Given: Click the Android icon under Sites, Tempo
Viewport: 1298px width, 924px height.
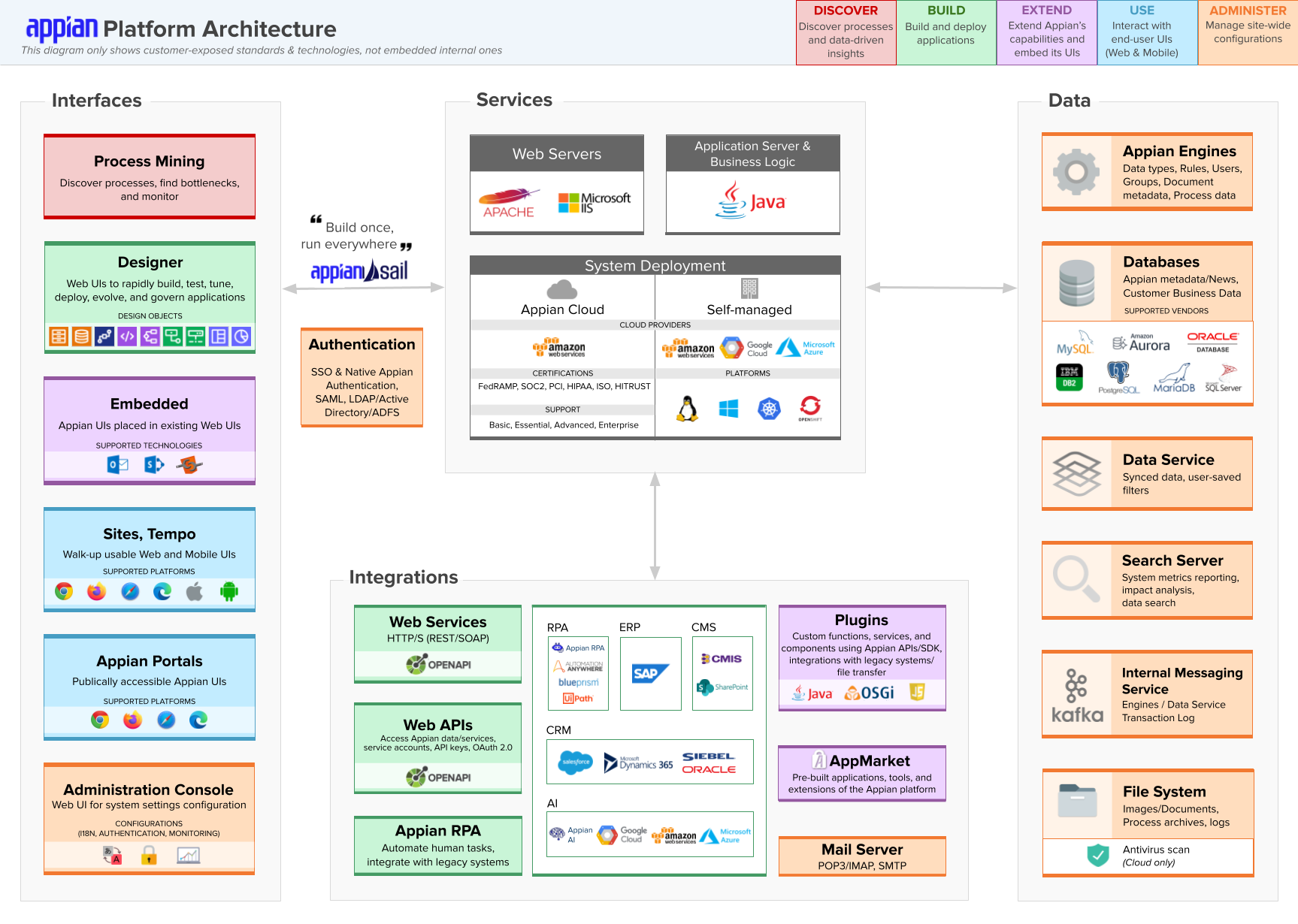Looking at the screenshot, I should pyautogui.click(x=229, y=591).
